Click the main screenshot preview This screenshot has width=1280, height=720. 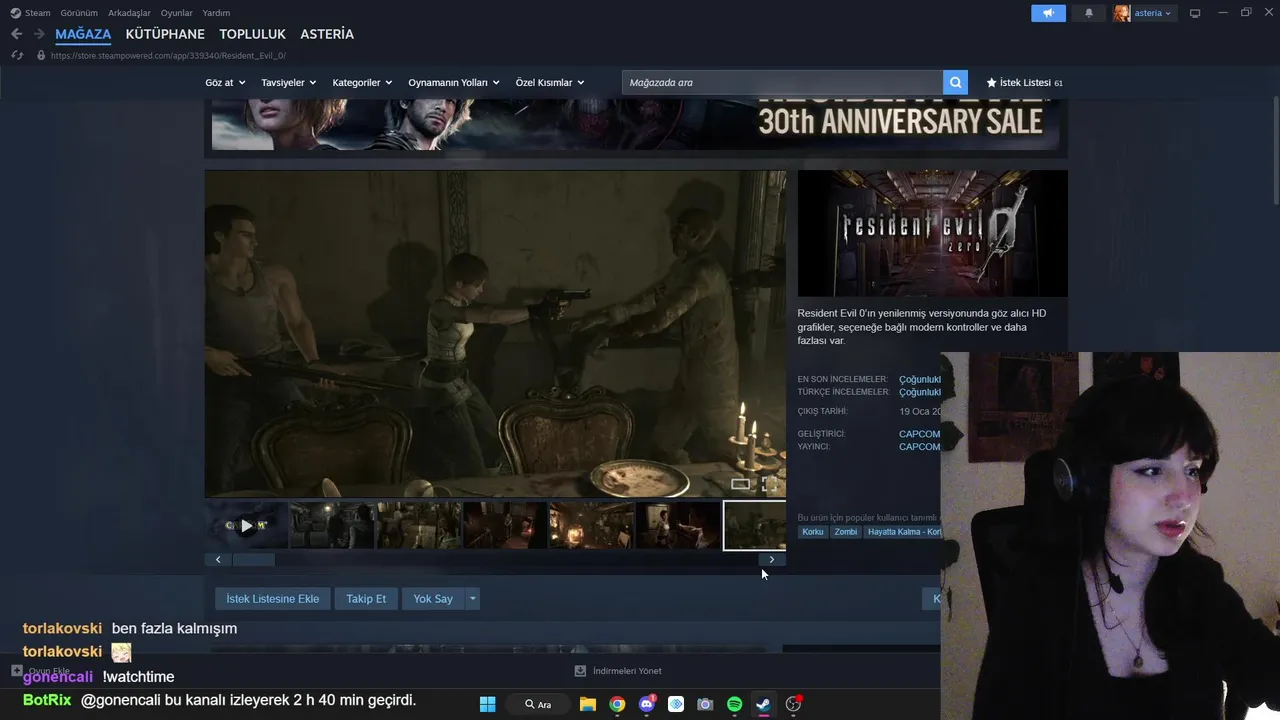pyautogui.click(x=495, y=334)
